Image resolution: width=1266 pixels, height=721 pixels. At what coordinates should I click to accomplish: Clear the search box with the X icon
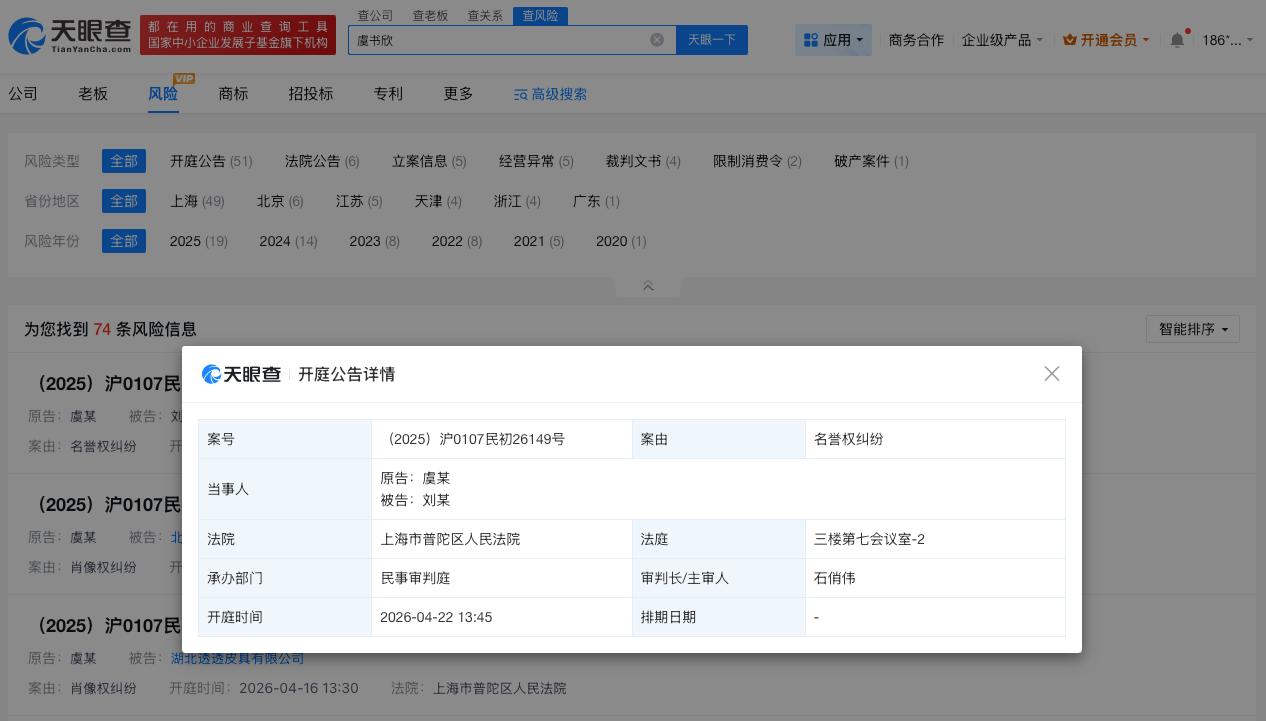(657, 40)
